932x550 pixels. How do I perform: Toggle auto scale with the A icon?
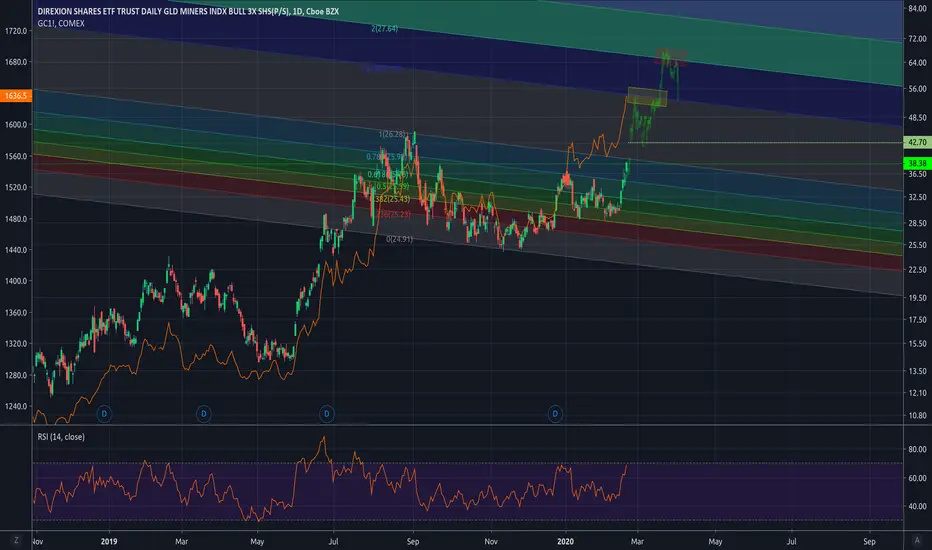(916, 540)
